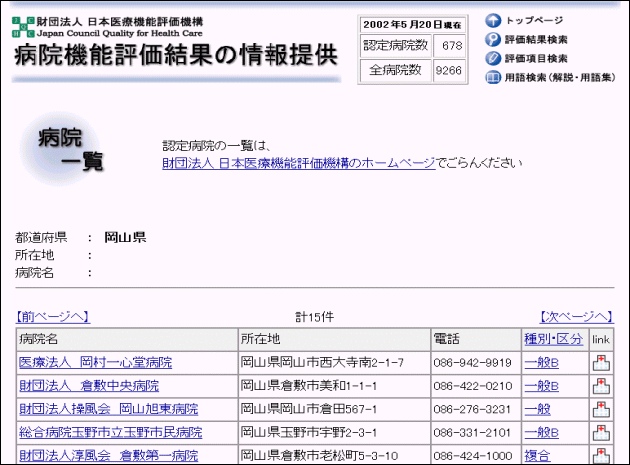Open 財団法人 倉敷中央病院 hospital link
630x465 pixels.
88,386
